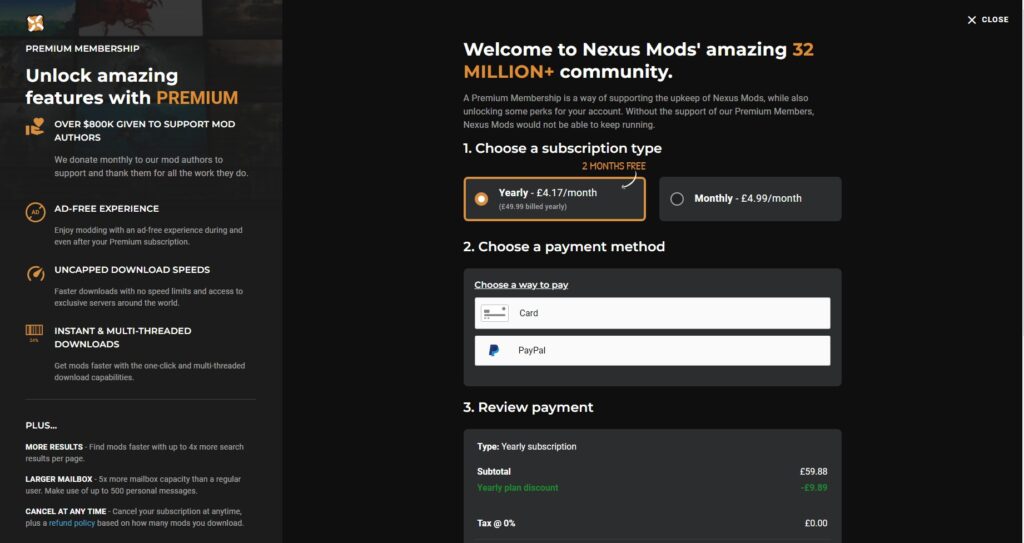Click the '2 MONTHS FREE' label

(x=613, y=166)
